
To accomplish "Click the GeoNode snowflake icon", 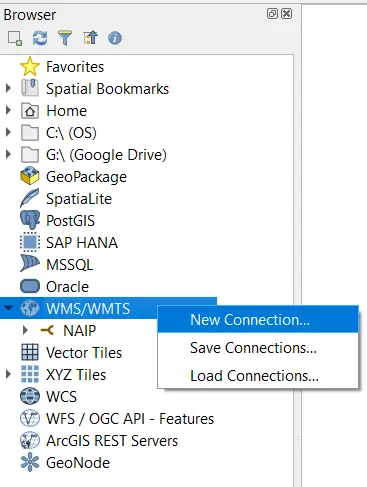I will coord(30,462).
